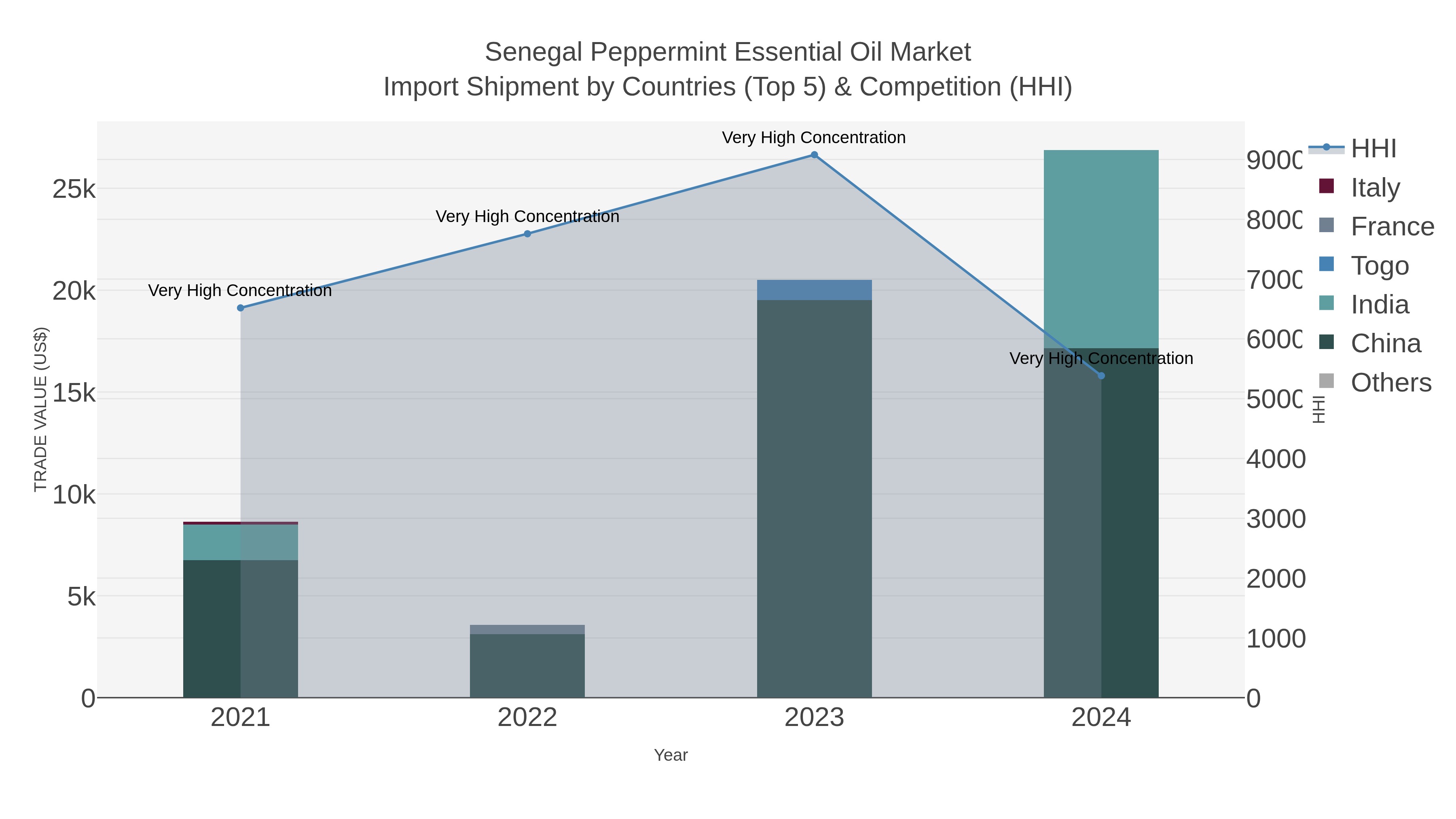Click the China bar segment in 2023
The image size is (1456, 819).
(x=815, y=499)
